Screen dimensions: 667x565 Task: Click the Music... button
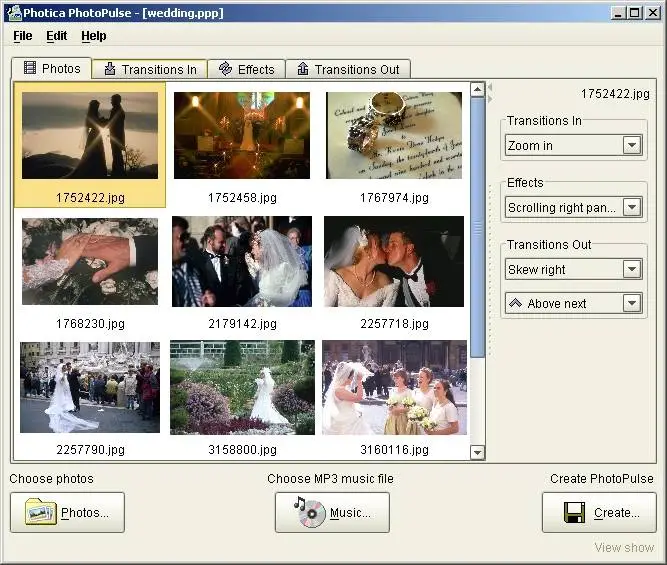coord(332,512)
